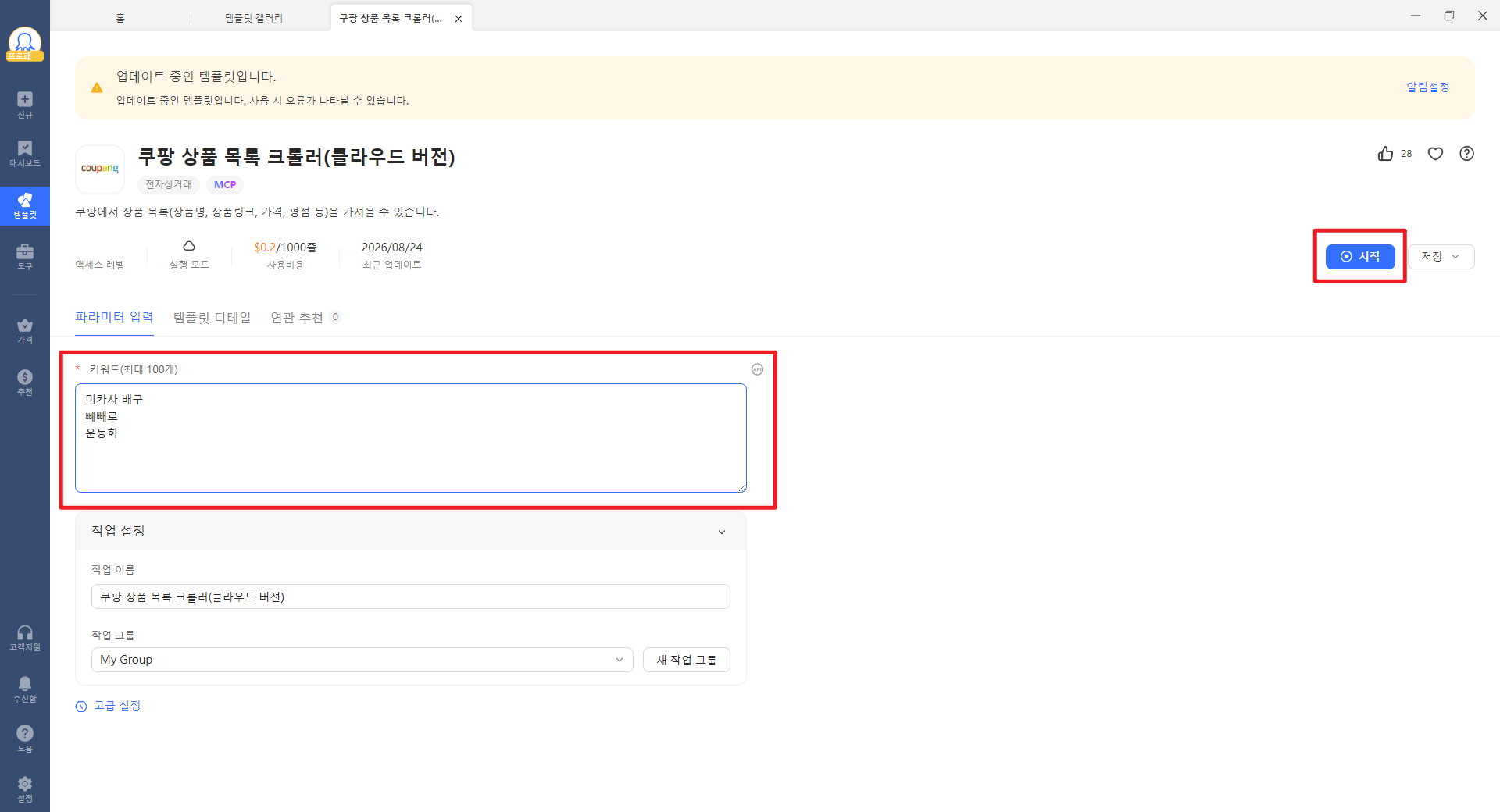The height and width of the screenshot is (812, 1500).
Task: Open the 도움 help icon in sidebar
Action: (x=25, y=739)
